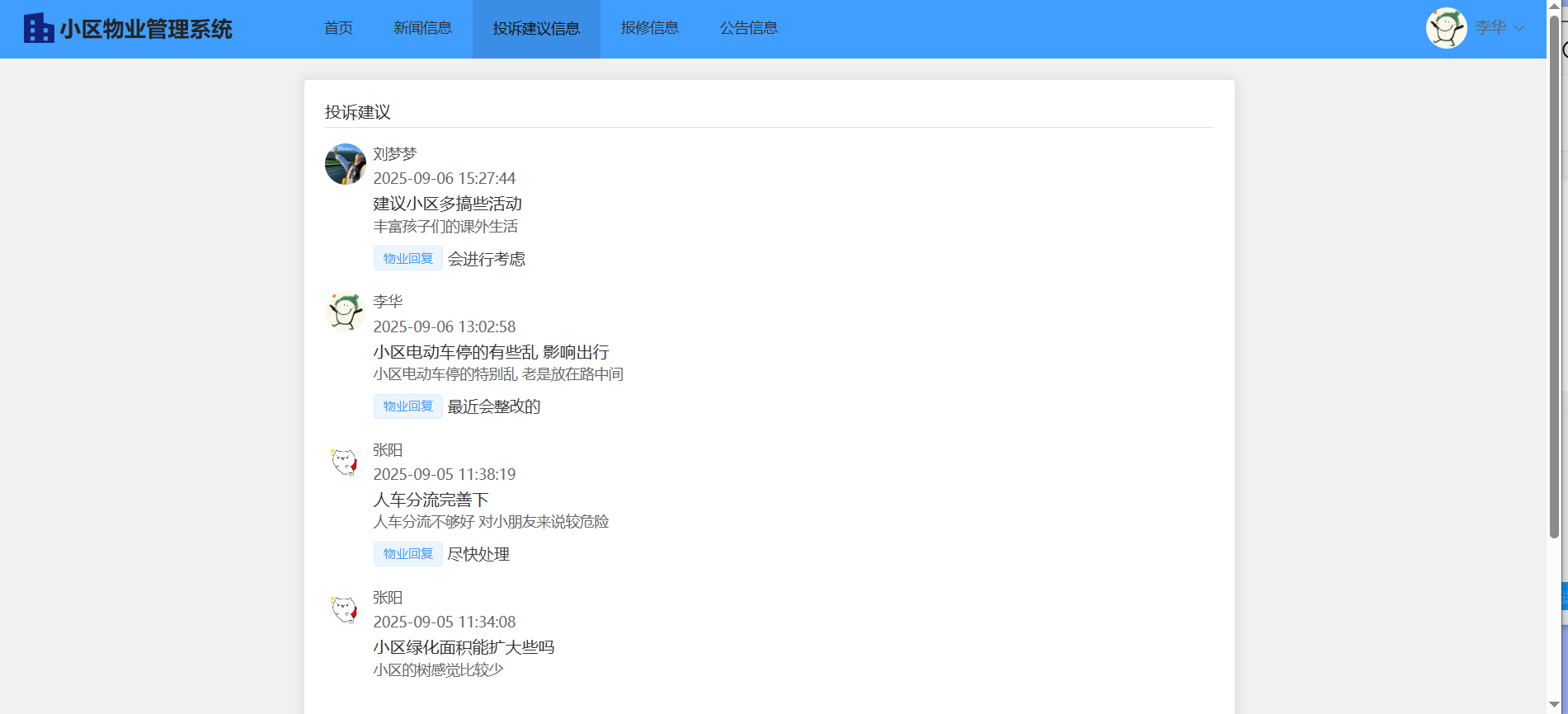Open the 新闻信息 menu item

coord(423,28)
